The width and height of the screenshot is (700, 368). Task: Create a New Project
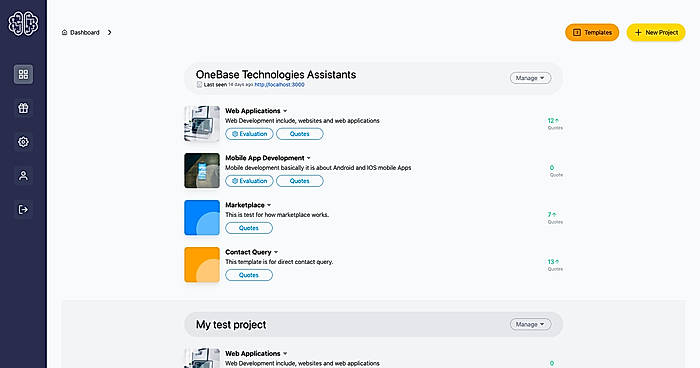(x=656, y=32)
